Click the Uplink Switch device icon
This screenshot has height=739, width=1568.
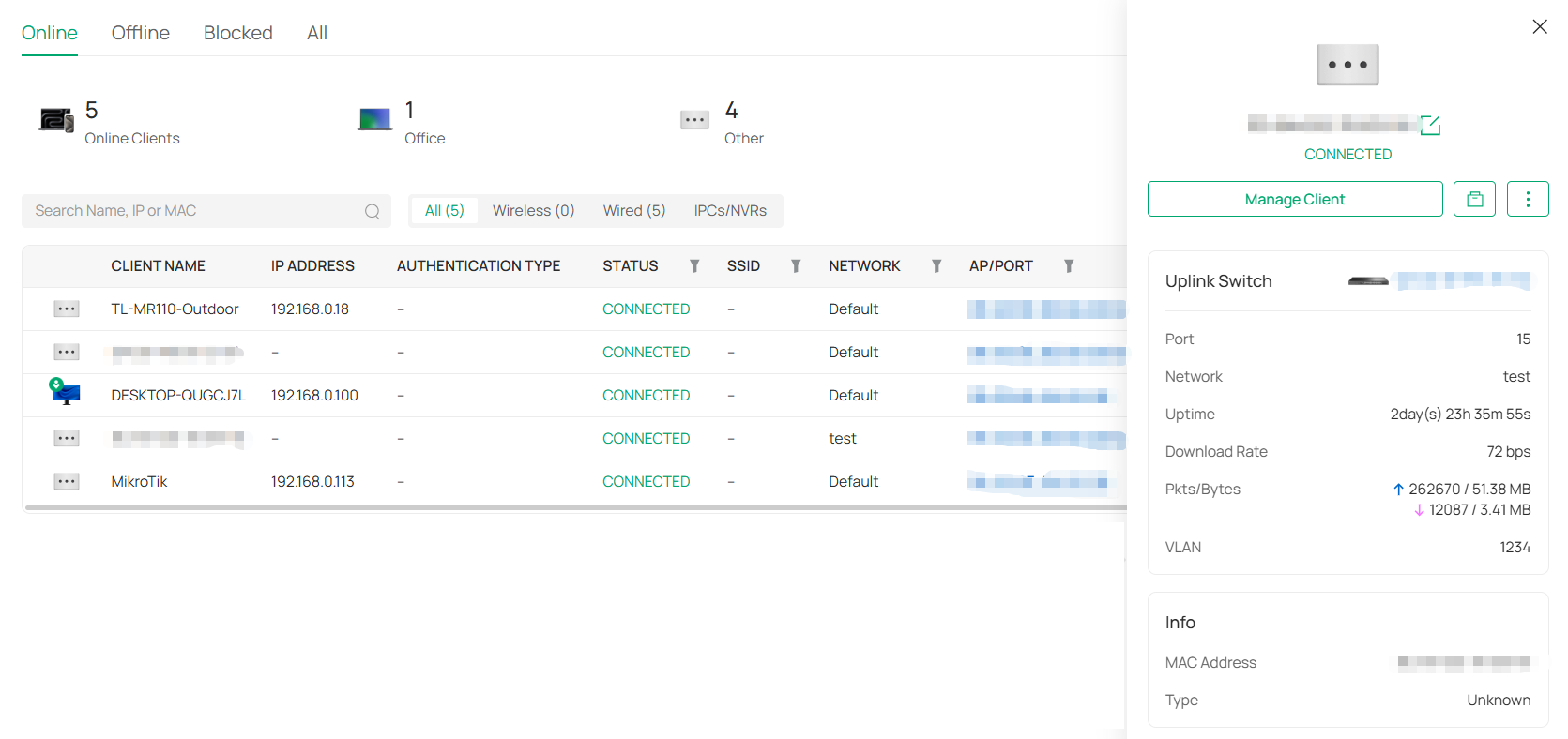coord(1367,281)
